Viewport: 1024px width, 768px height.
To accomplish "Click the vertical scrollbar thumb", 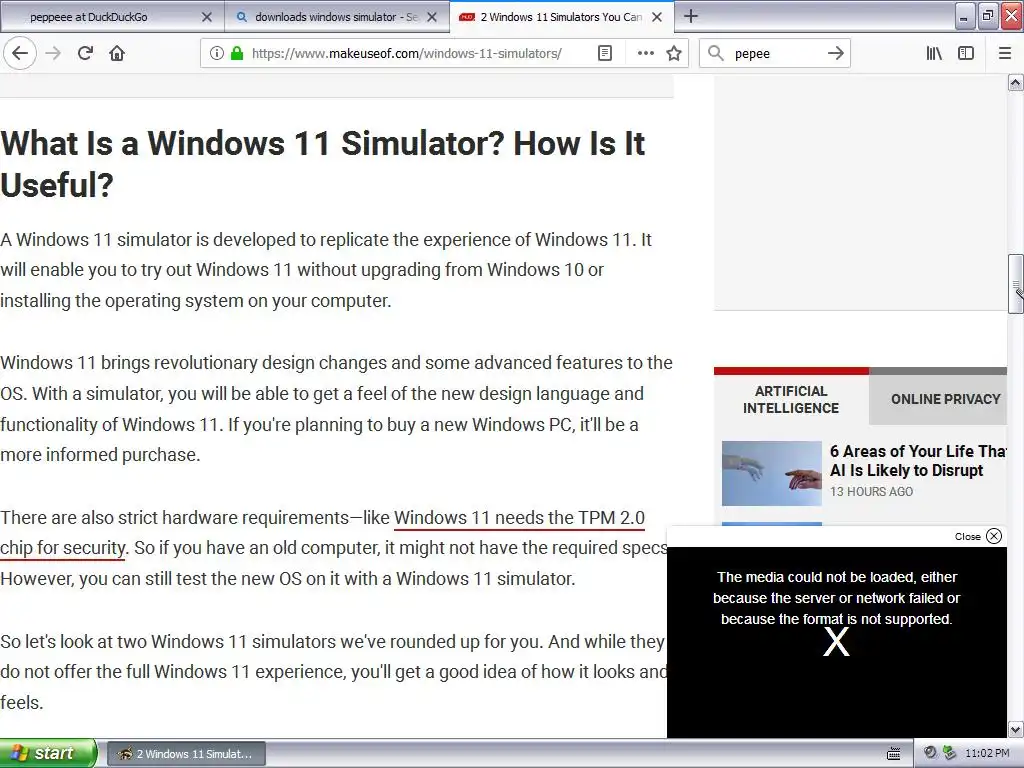I will (1015, 284).
